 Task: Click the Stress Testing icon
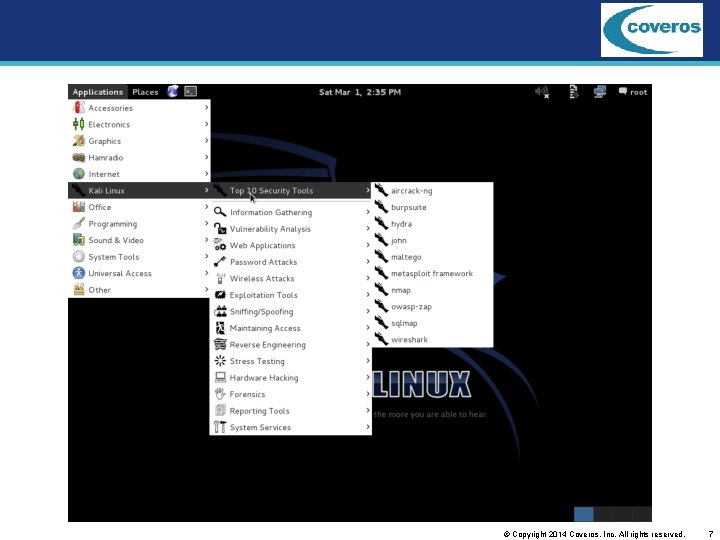[x=220, y=360]
